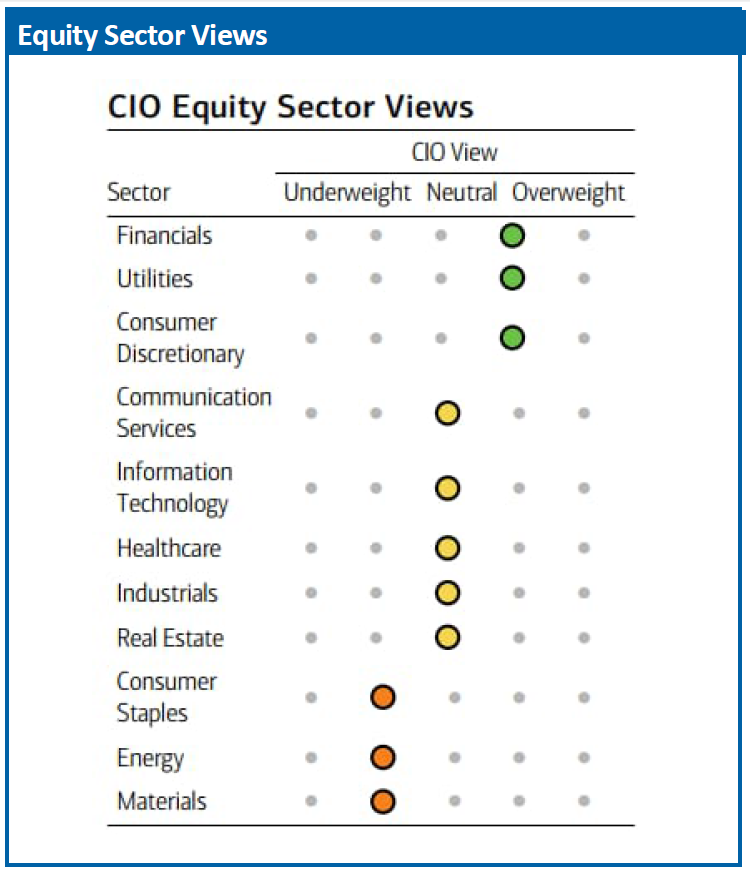Select the orange dot for Consumer Staples
Screen dimensions: 750x888
pos(382,697)
